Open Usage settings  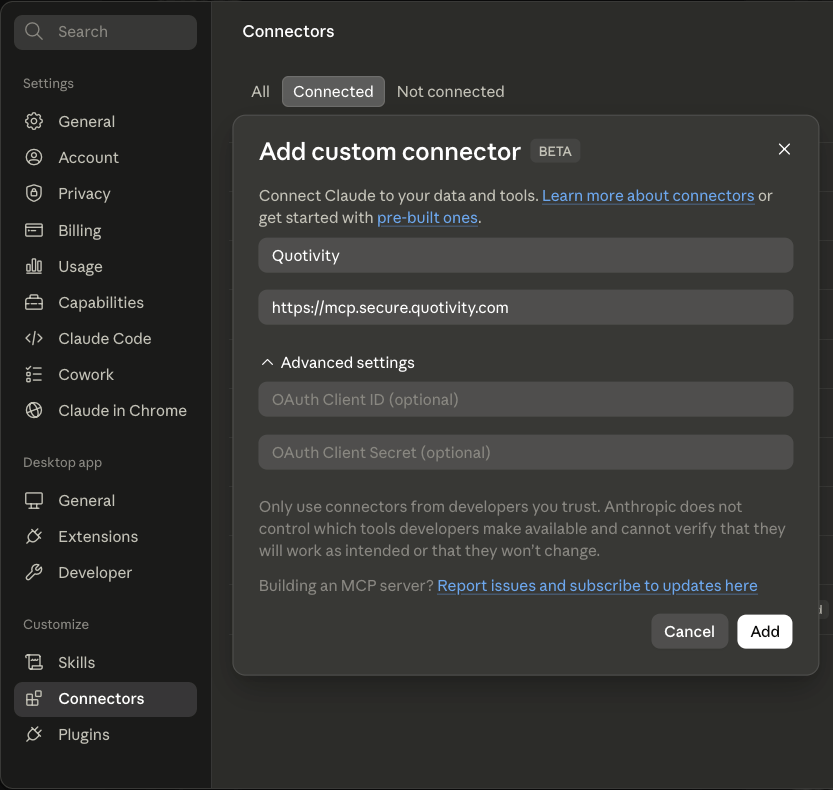tap(105, 266)
